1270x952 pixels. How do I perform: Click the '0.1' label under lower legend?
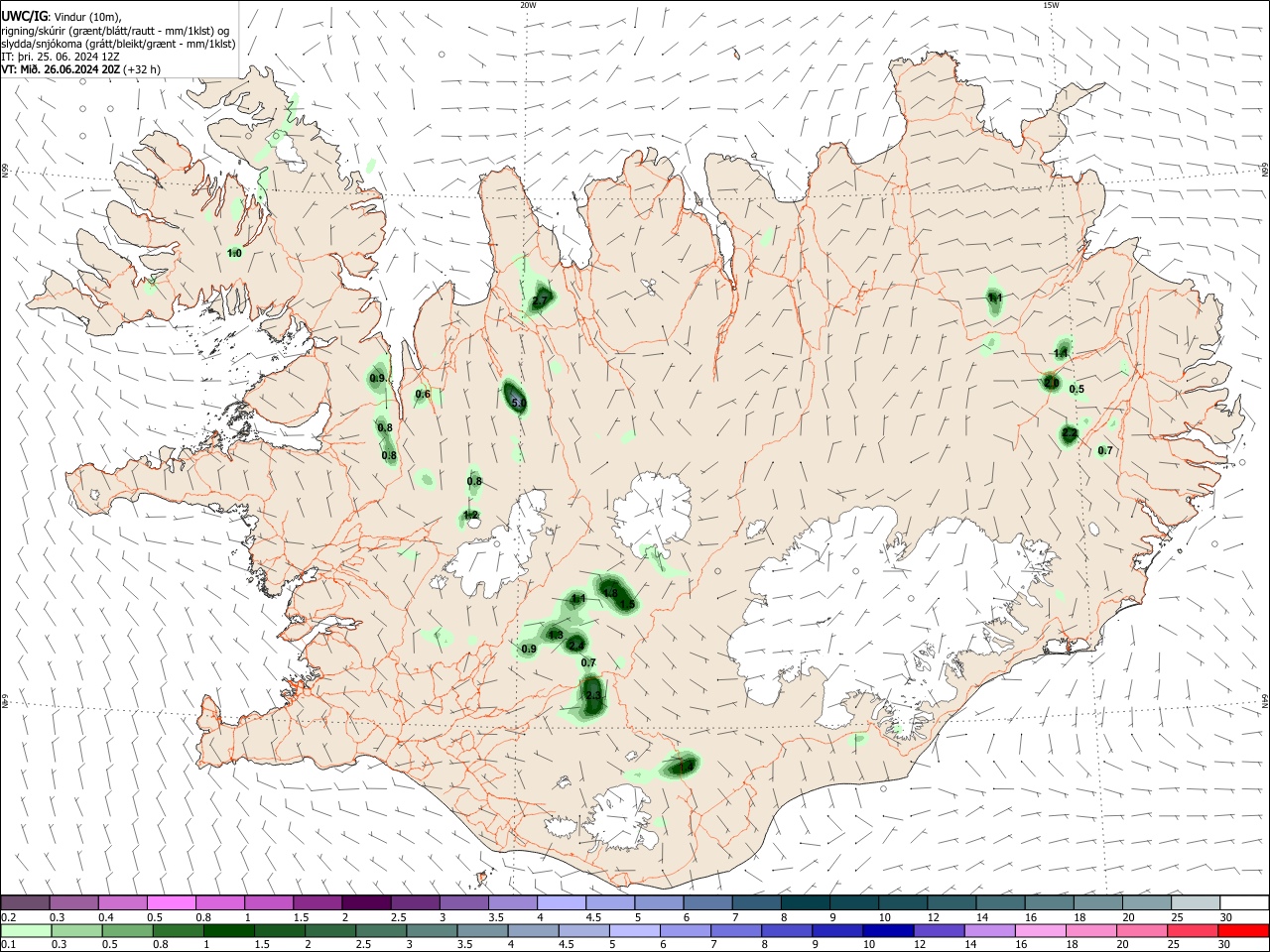[8, 945]
